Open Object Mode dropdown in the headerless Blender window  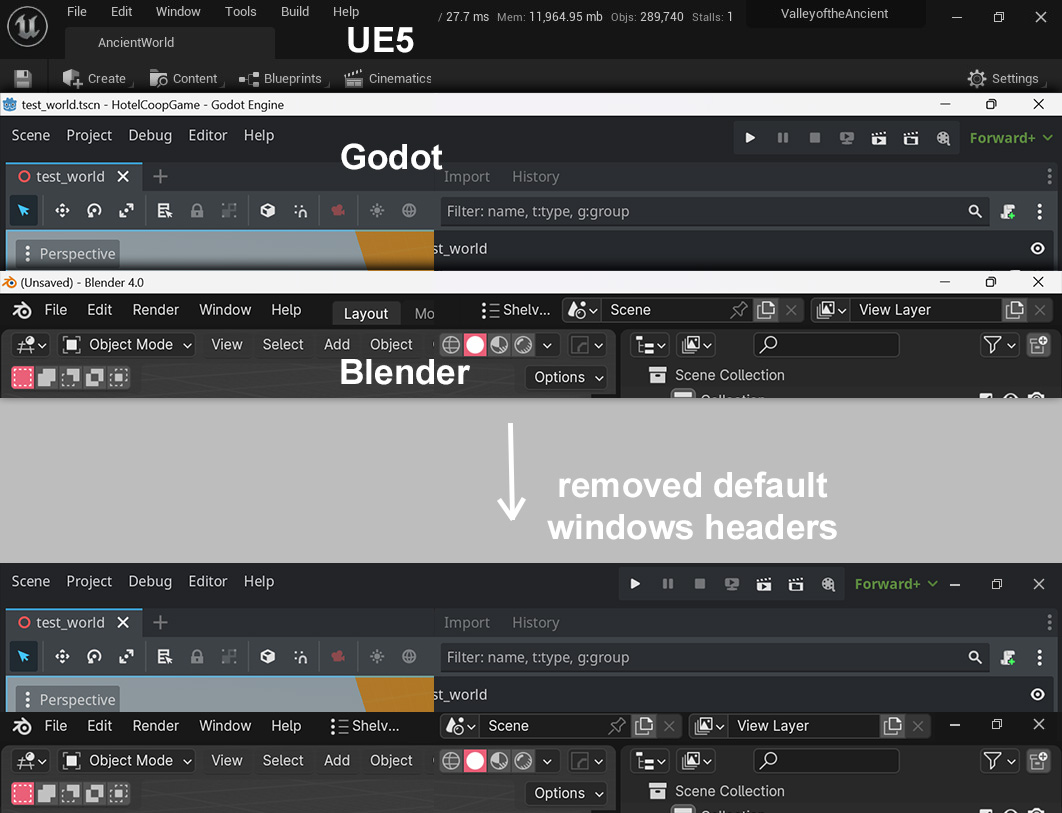127,761
